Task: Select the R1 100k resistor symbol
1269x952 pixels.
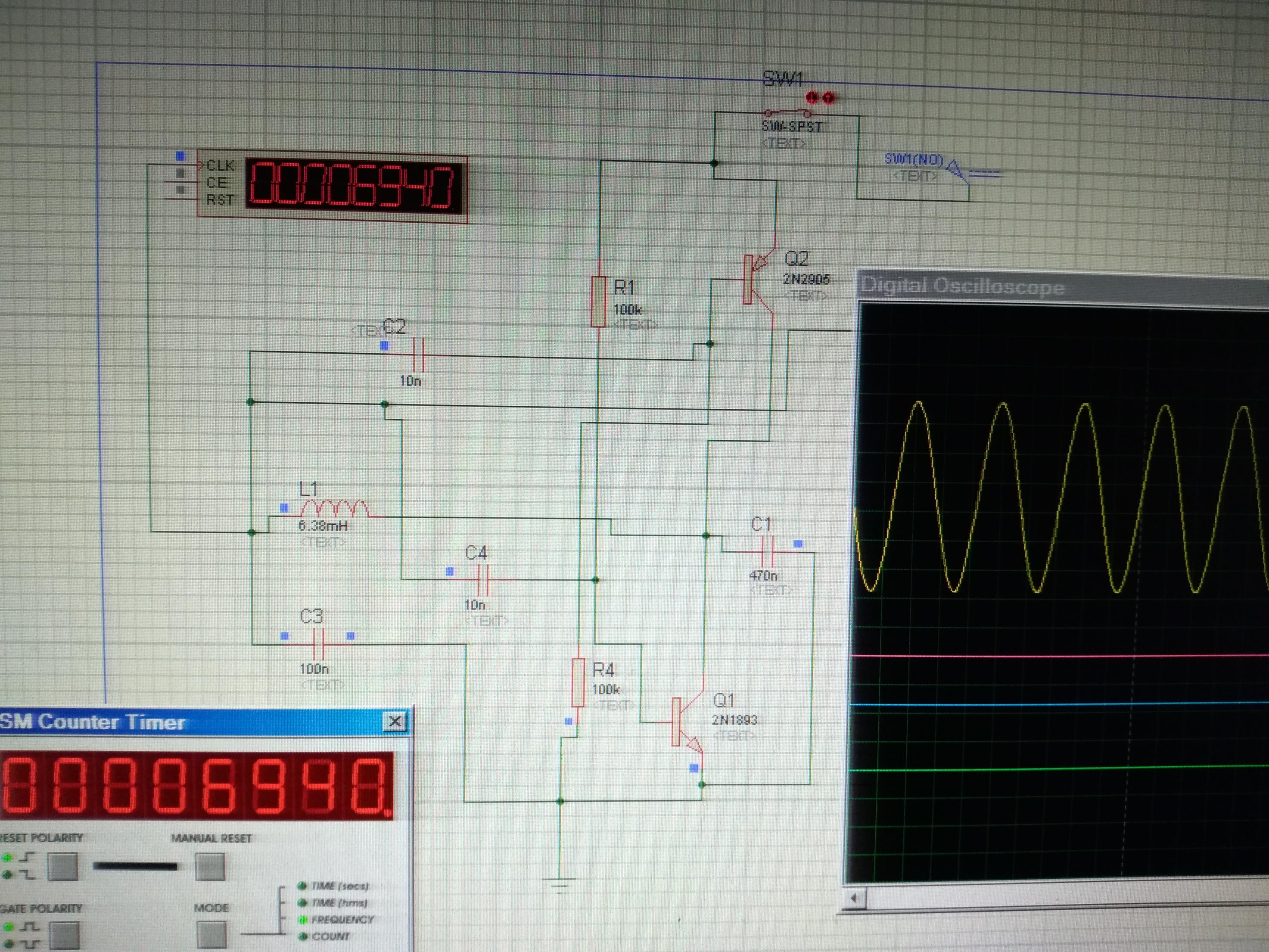Action: pos(598,301)
